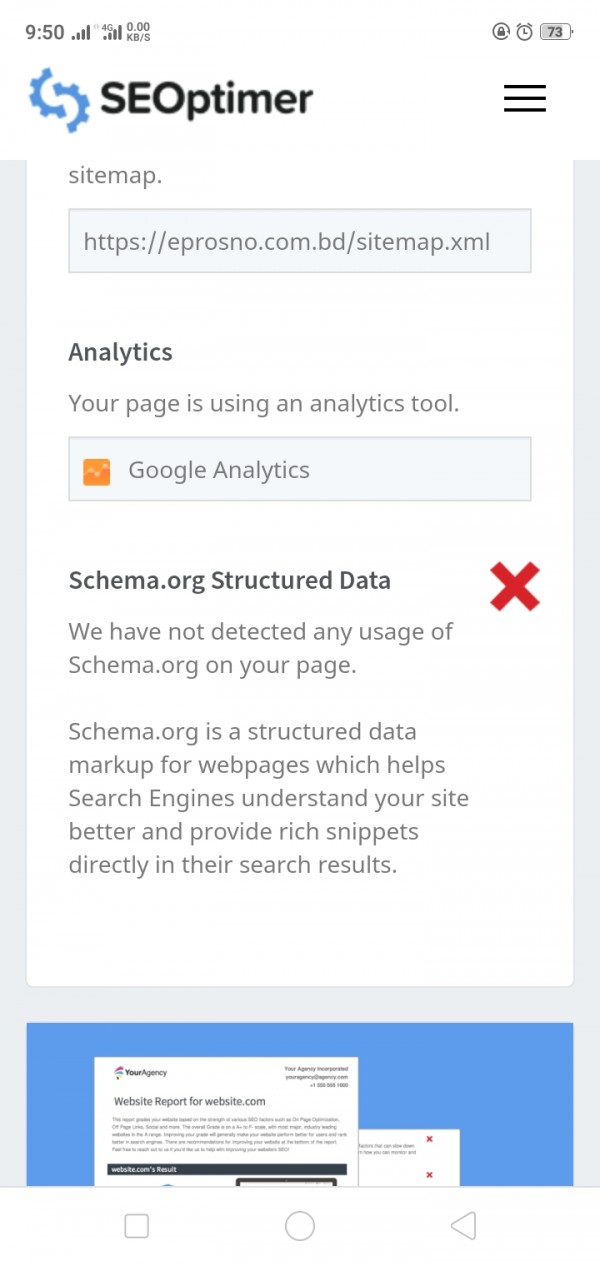600x1266 pixels.
Task: Select the sitemap.xml URL box
Action: coord(299,241)
